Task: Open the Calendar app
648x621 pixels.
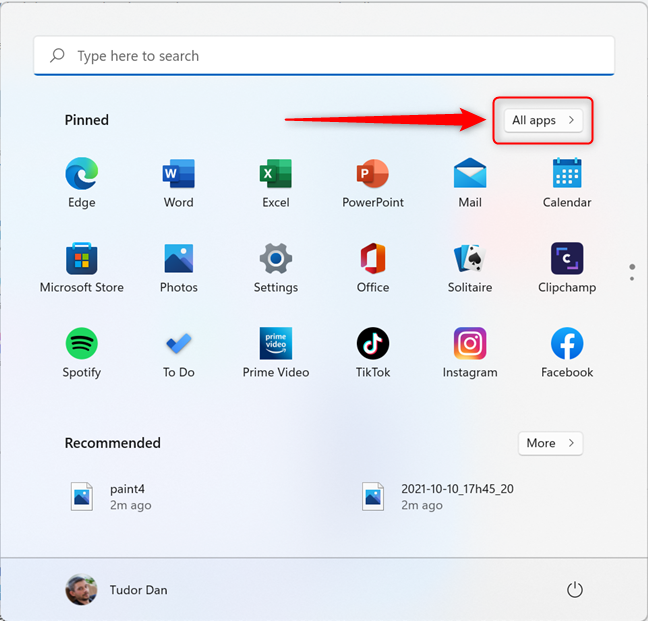Action: coord(567,183)
